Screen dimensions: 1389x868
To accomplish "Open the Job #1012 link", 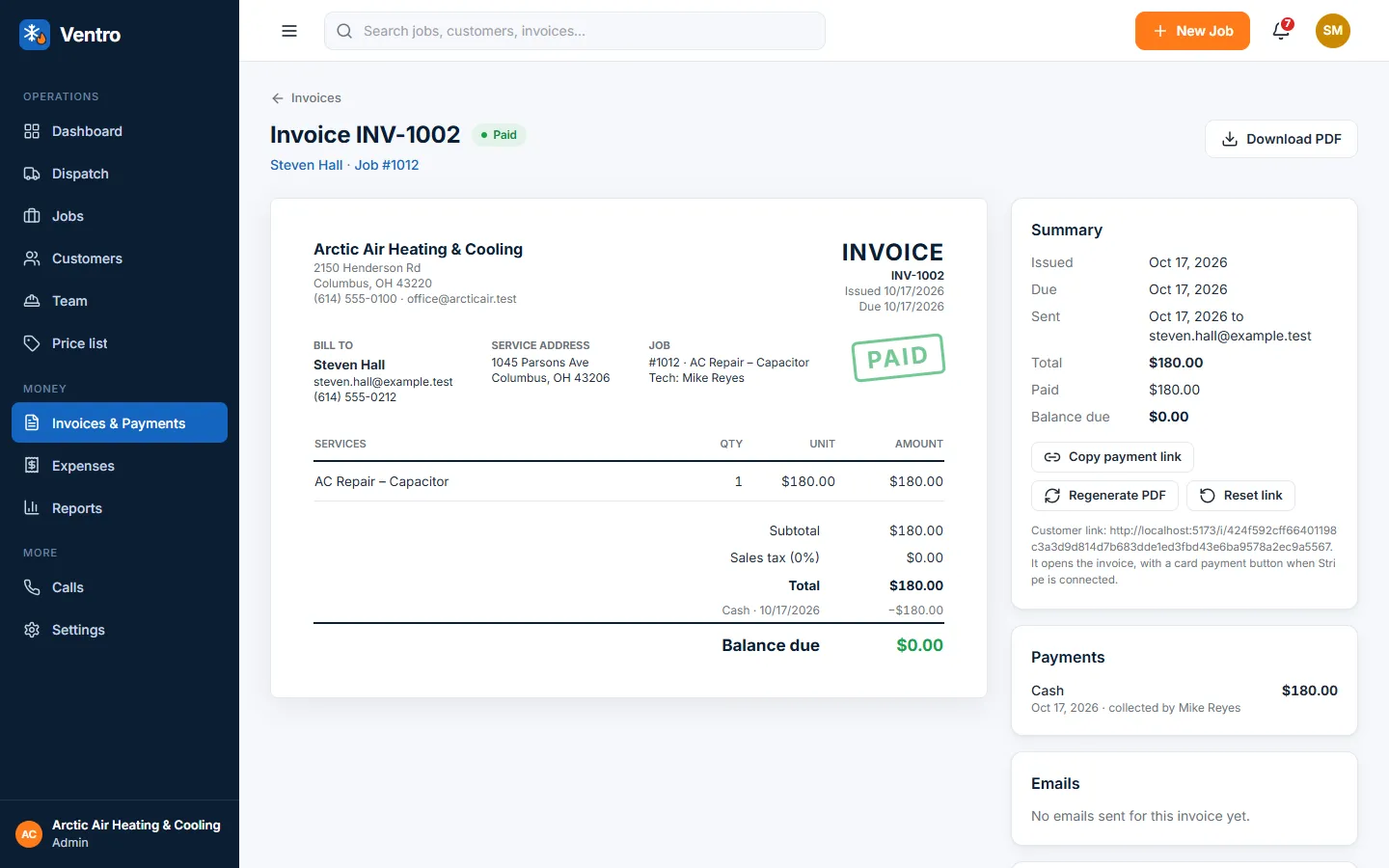I will pyautogui.click(x=387, y=165).
